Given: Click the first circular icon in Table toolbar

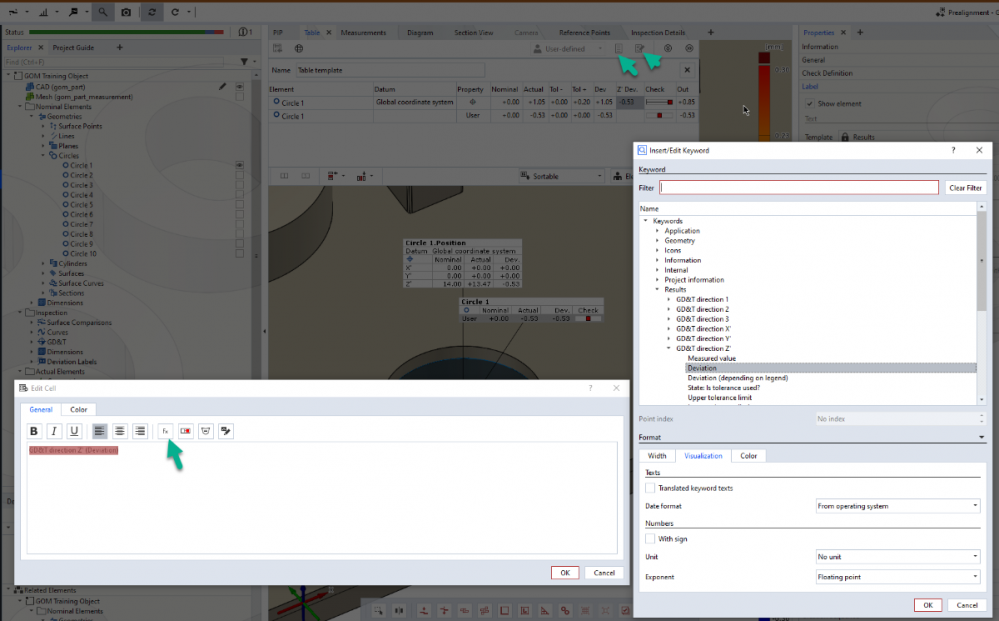Looking at the screenshot, I should pyautogui.click(x=668, y=48).
